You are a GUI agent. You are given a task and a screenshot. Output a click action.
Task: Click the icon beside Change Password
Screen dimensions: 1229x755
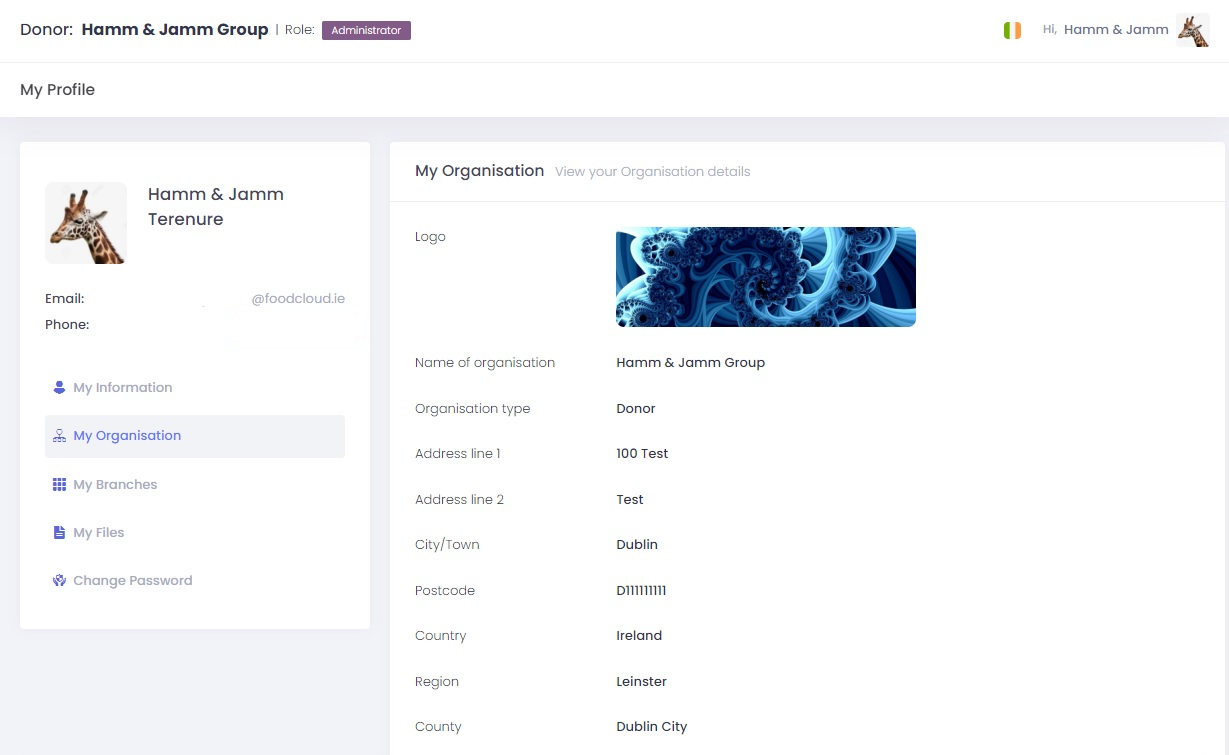(x=59, y=581)
